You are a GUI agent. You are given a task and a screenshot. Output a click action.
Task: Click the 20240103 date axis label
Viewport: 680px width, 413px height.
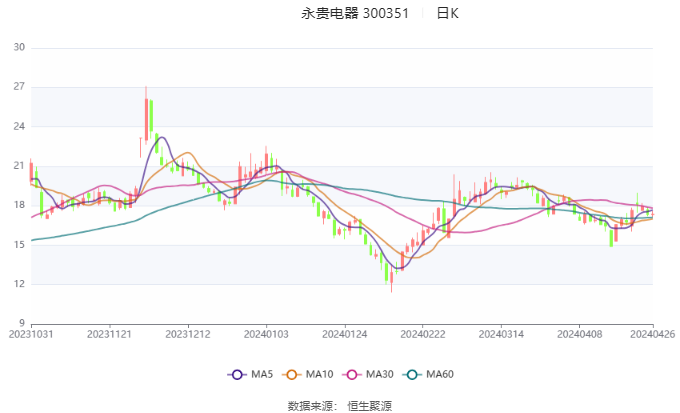click(265, 334)
